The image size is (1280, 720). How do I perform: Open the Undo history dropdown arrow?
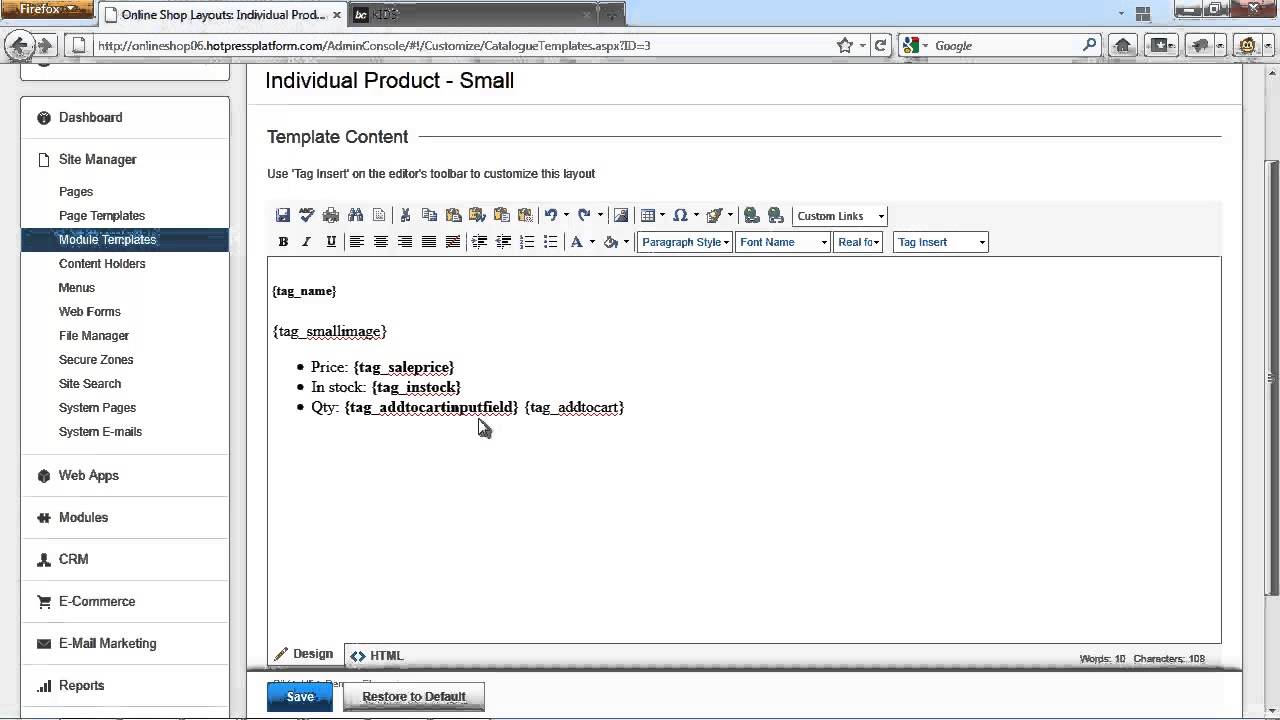click(566, 215)
